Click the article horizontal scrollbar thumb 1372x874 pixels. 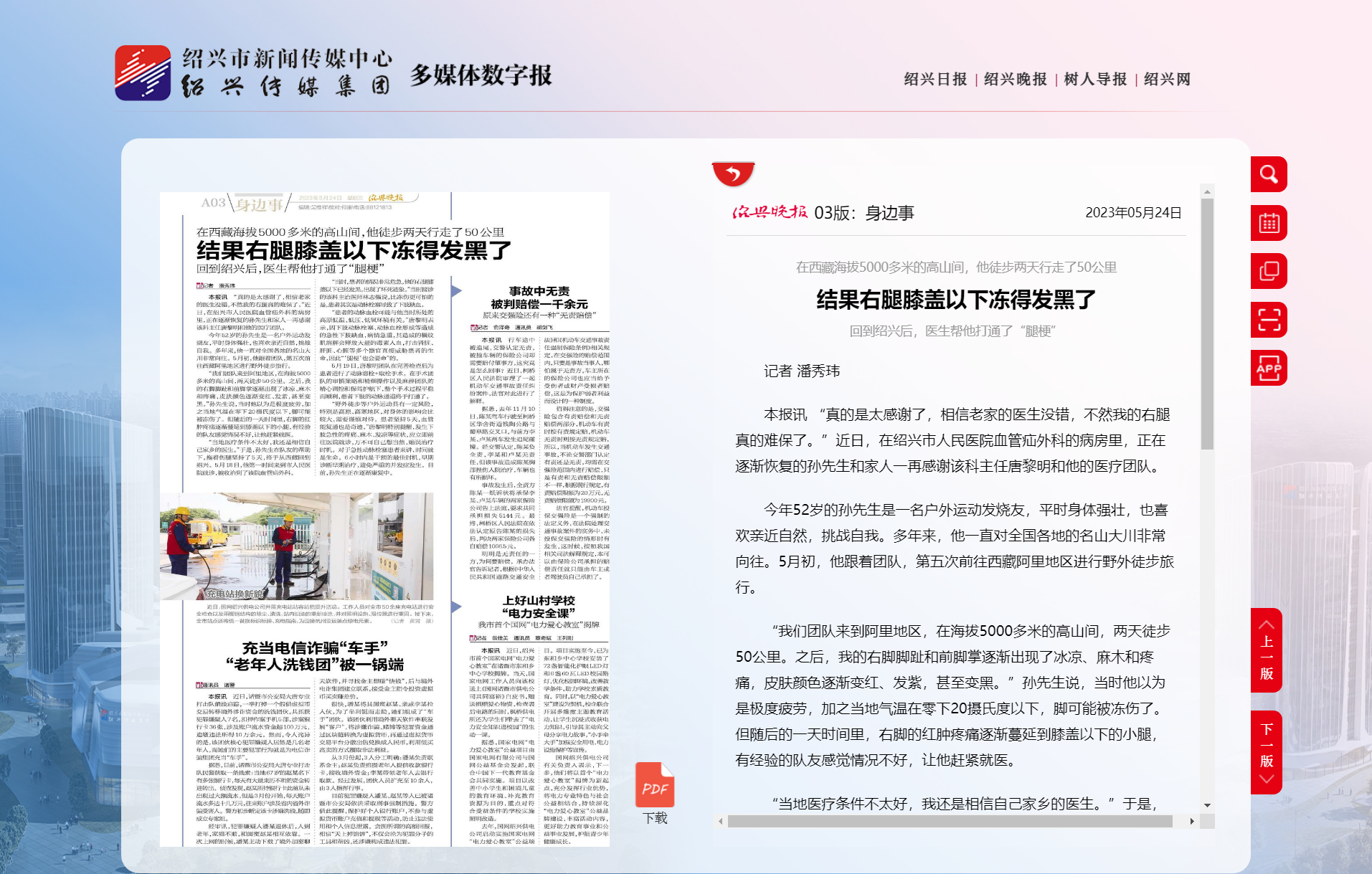tap(950, 821)
